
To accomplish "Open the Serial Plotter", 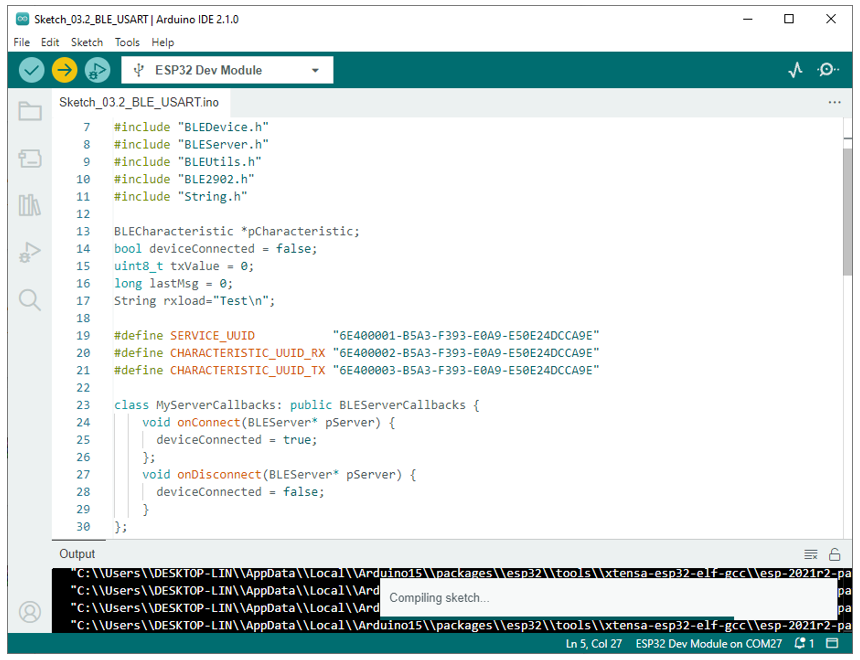I will [795, 70].
